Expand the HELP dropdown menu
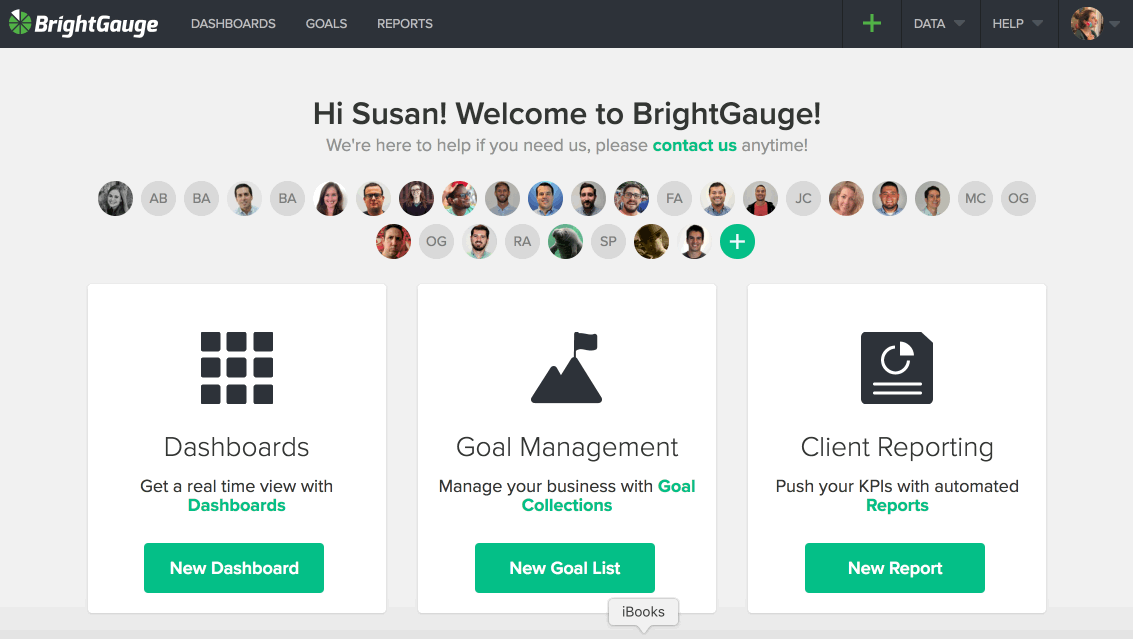 coord(1017,24)
